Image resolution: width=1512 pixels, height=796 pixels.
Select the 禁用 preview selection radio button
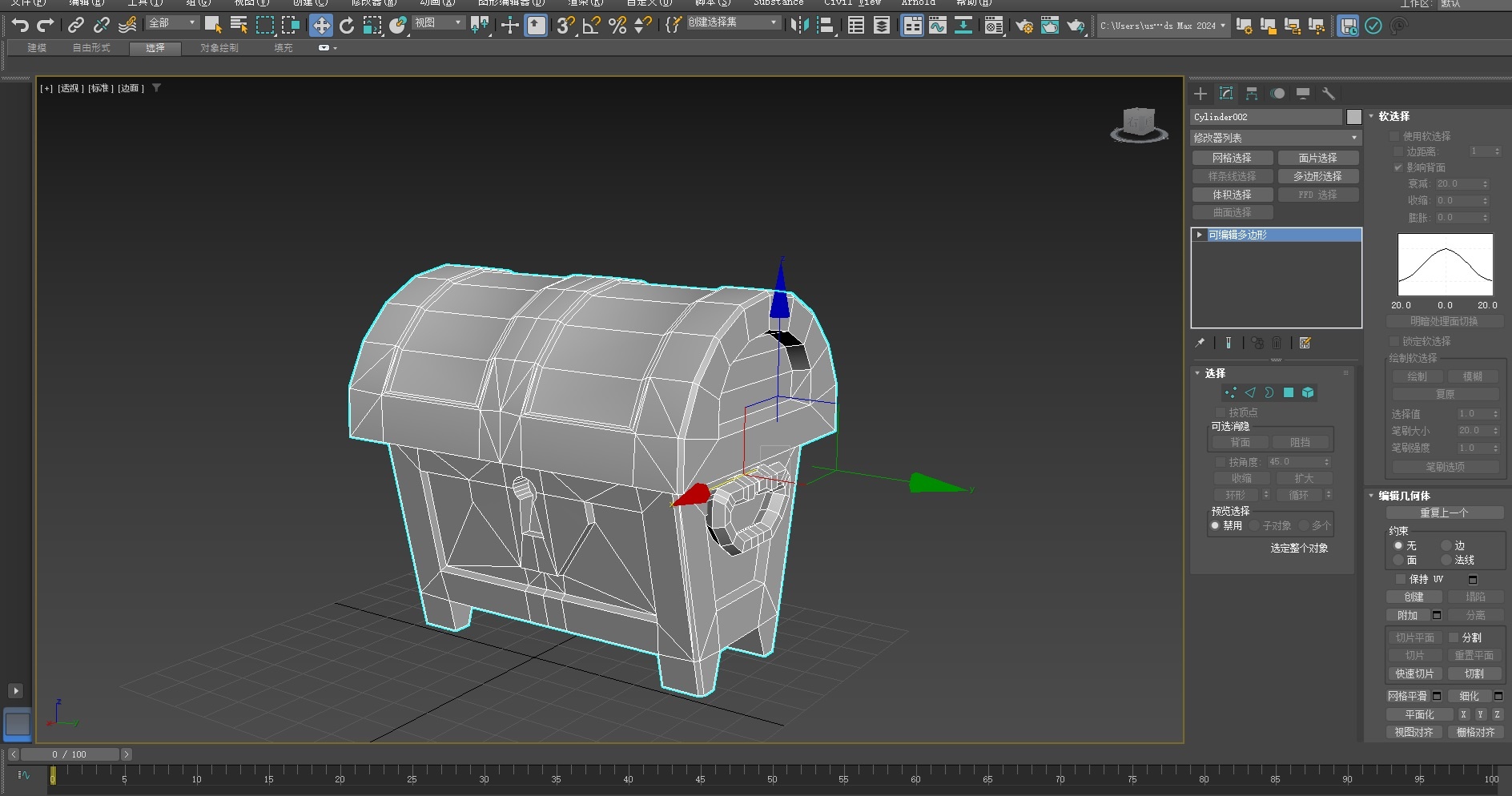(x=1215, y=525)
